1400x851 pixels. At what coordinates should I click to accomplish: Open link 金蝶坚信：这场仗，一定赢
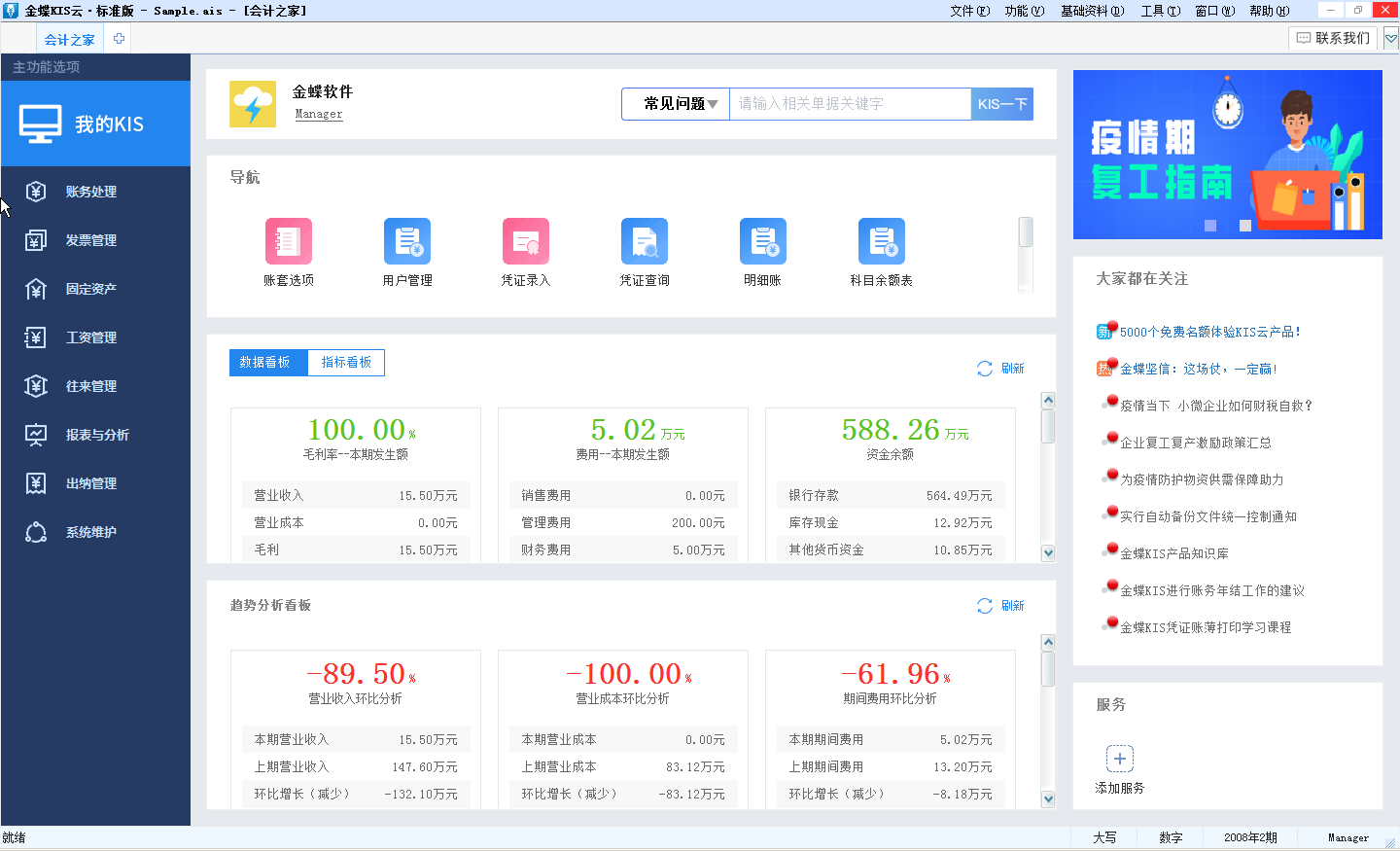(x=1198, y=369)
